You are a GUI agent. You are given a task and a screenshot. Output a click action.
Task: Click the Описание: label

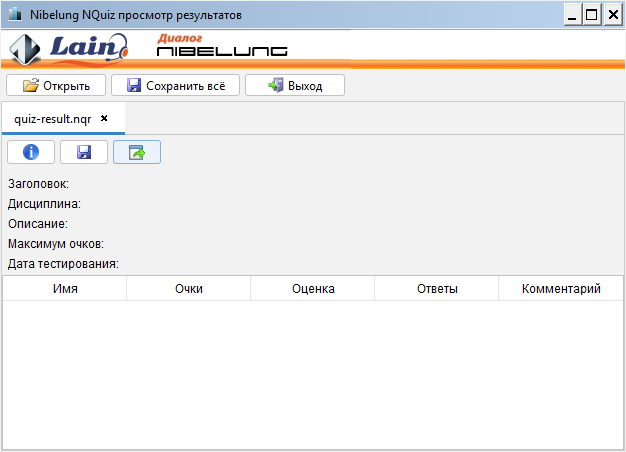point(38,224)
